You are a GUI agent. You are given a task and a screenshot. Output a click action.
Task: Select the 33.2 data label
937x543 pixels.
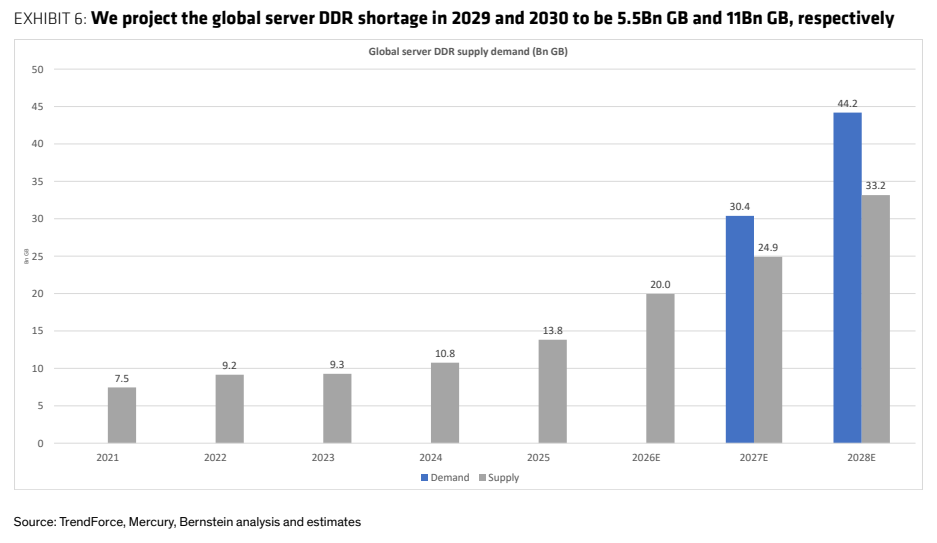coord(875,186)
